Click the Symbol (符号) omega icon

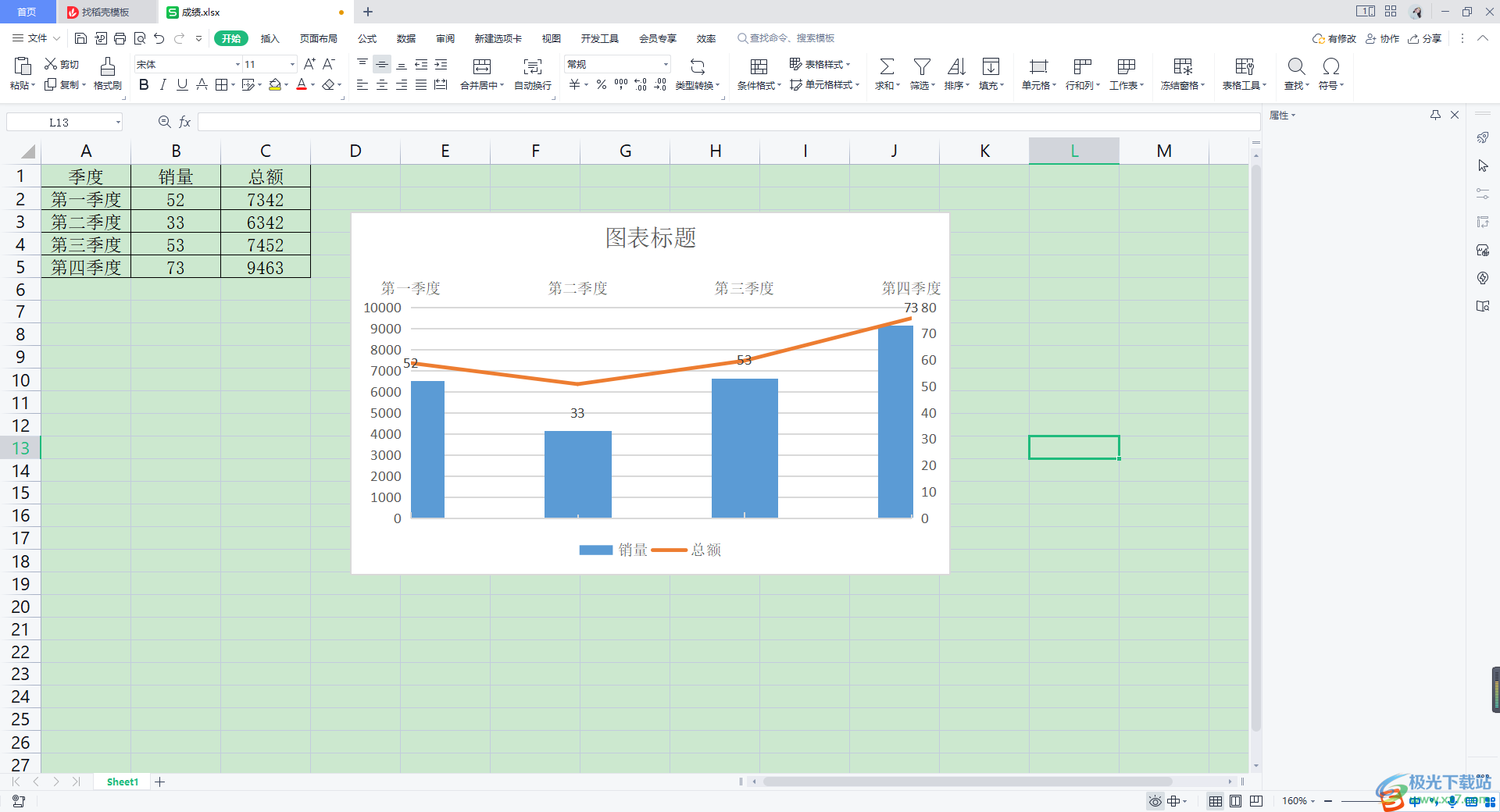pyautogui.click(x=1331, y=66)
